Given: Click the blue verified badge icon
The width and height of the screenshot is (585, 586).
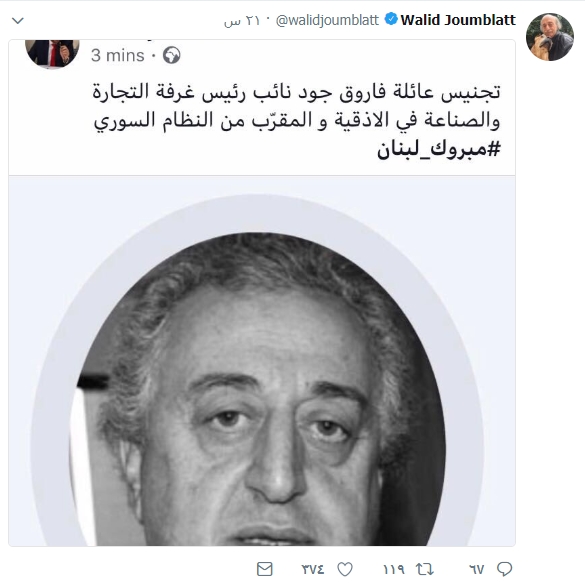Looking at the screenshot, I should (x=391, y=19).
